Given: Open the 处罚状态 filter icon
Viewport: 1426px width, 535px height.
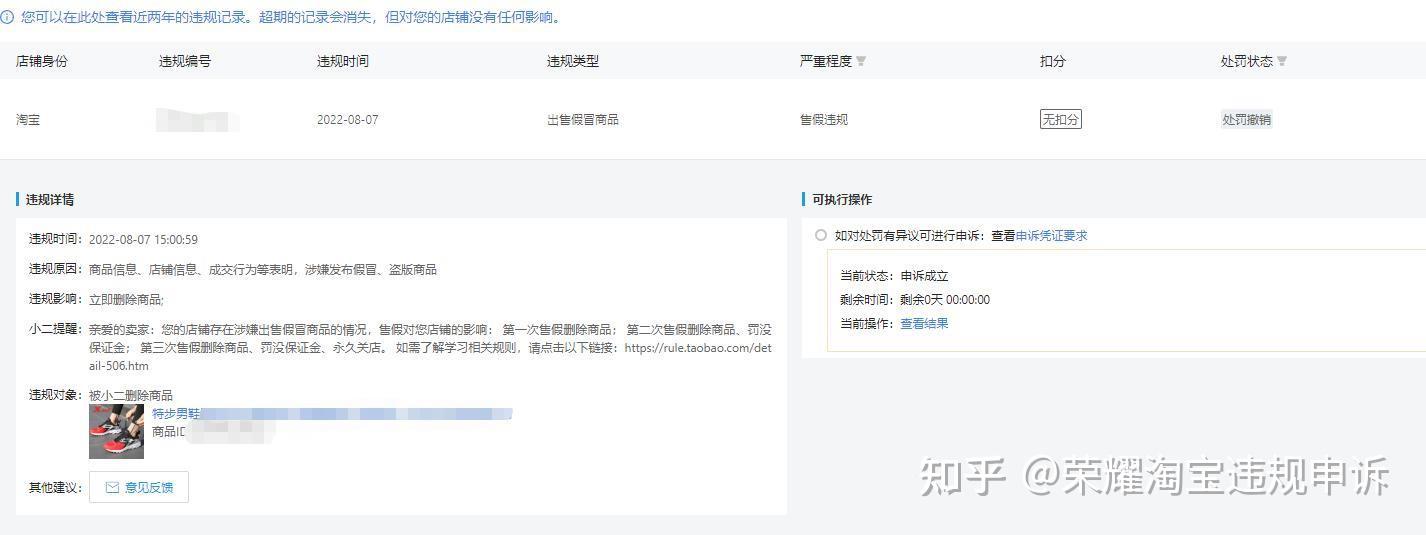Looking at the screenshot, I should [x=1282, y=61].
